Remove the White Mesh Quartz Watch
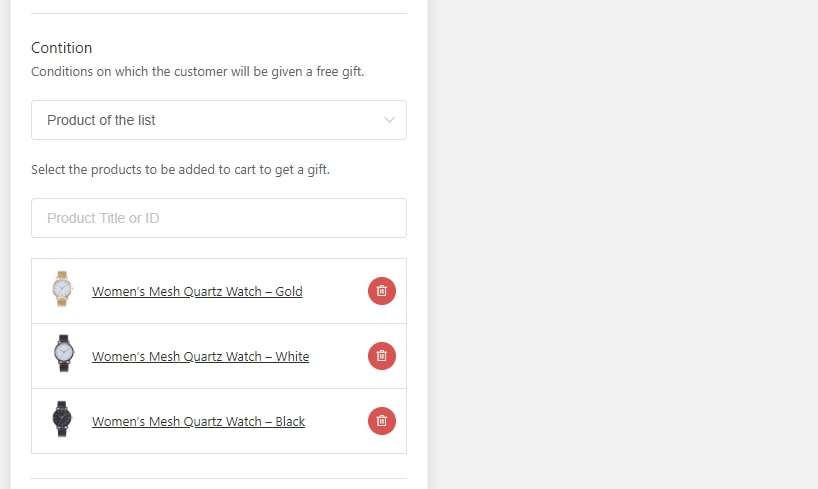Viewport: 818px width, 489px height. coord(381,356)
